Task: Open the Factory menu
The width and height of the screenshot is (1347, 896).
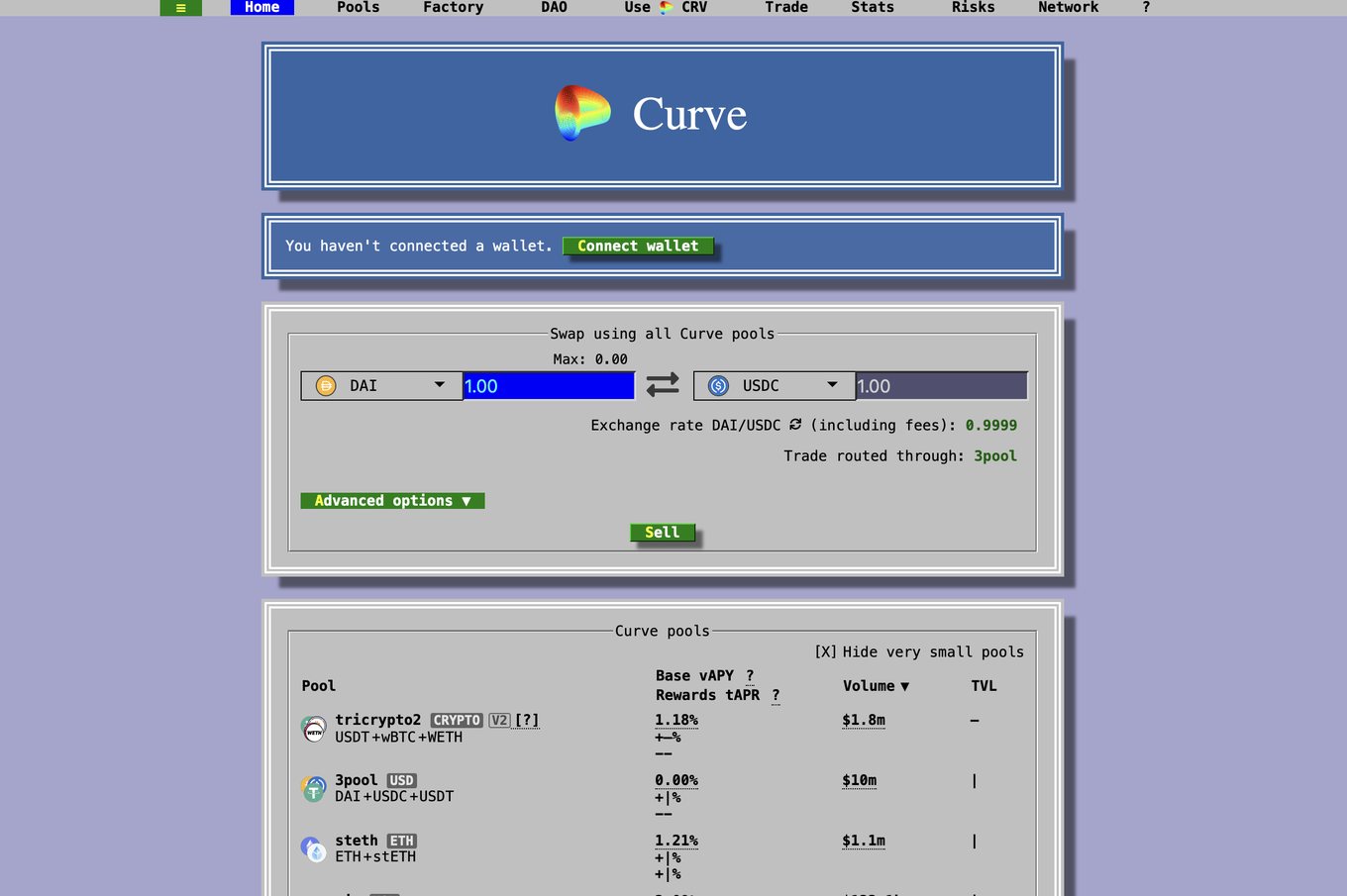Action: tap(454, 7)
